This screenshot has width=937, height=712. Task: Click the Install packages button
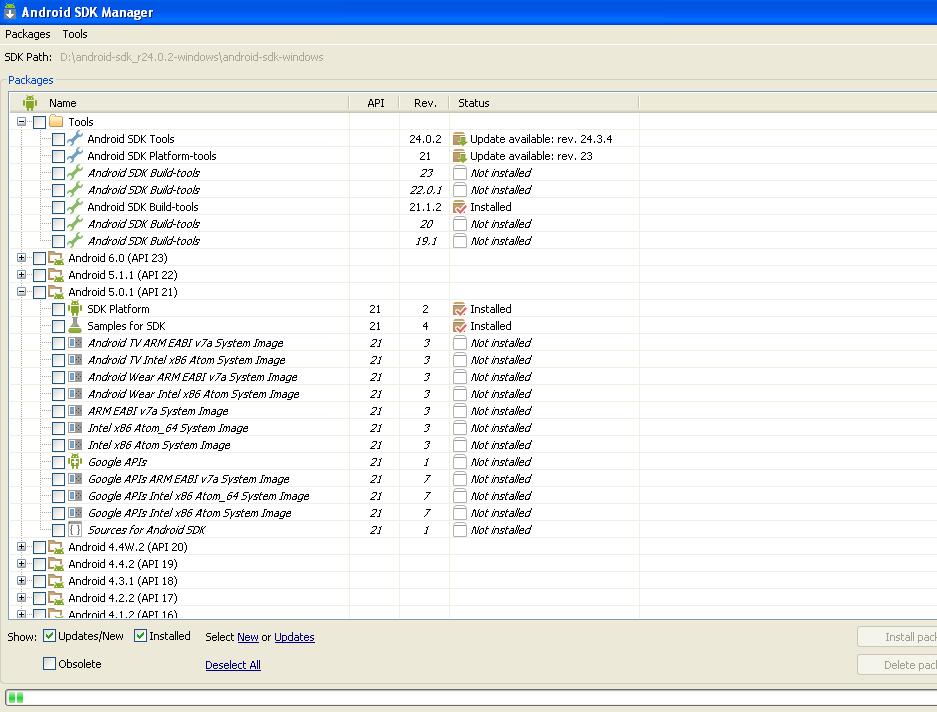click(898, 637)
